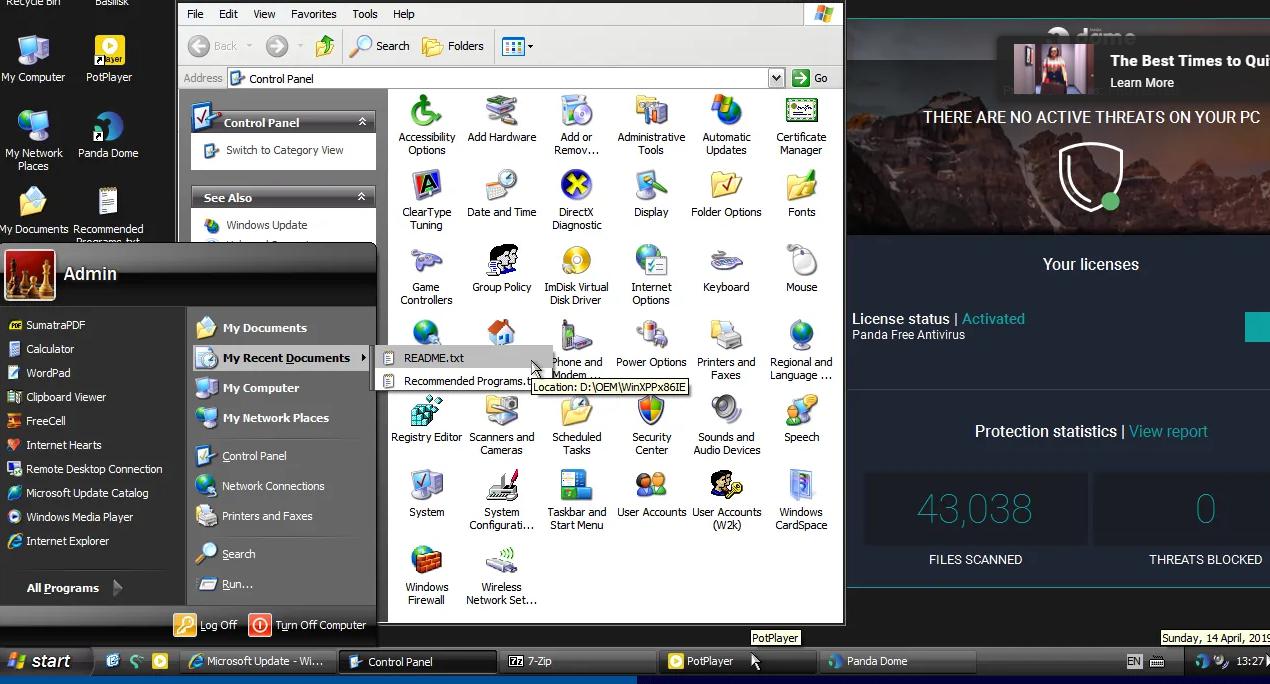This screenshot has width=1270, height=684.
Task: Open README.txt from recent documents
Action: [x=464, y=358]
